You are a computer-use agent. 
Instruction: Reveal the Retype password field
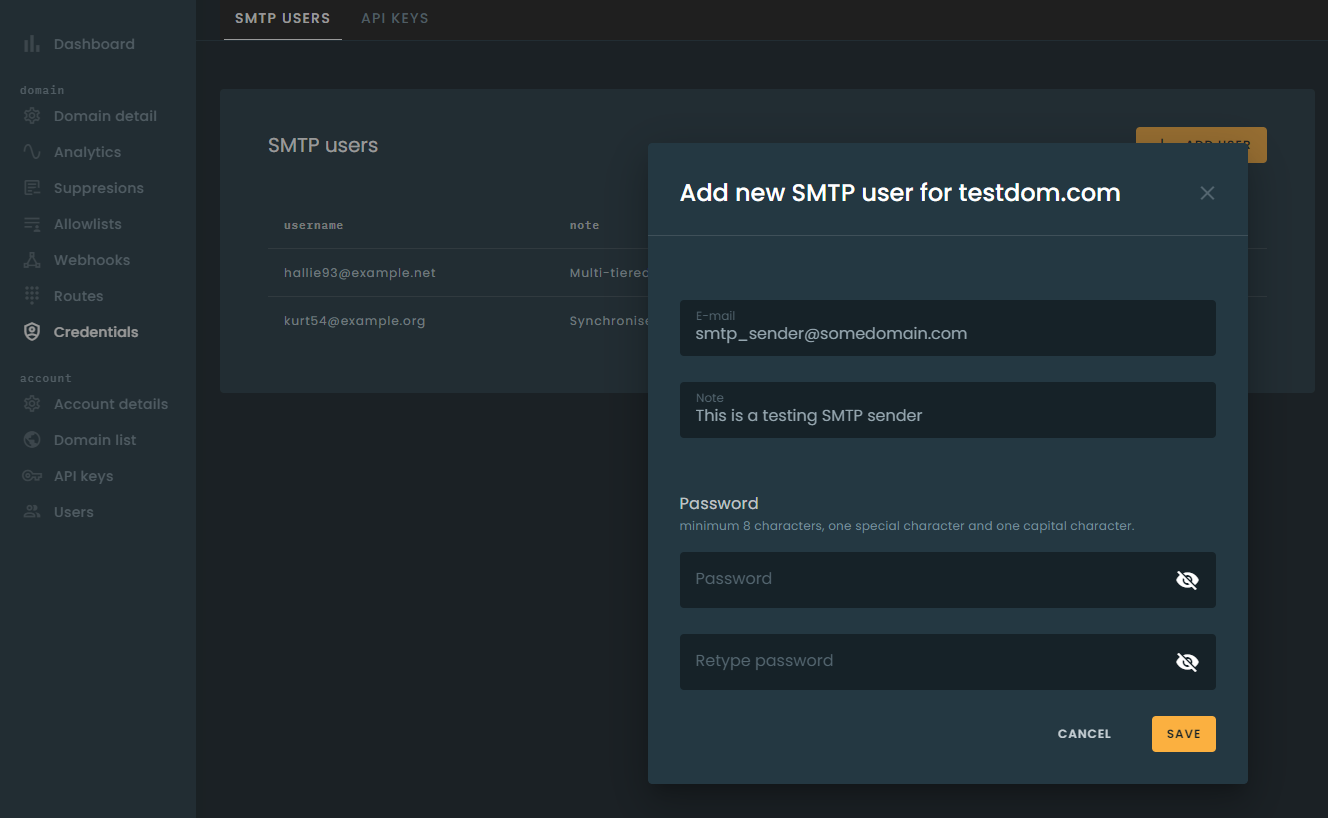click(x=1187, y=661)
